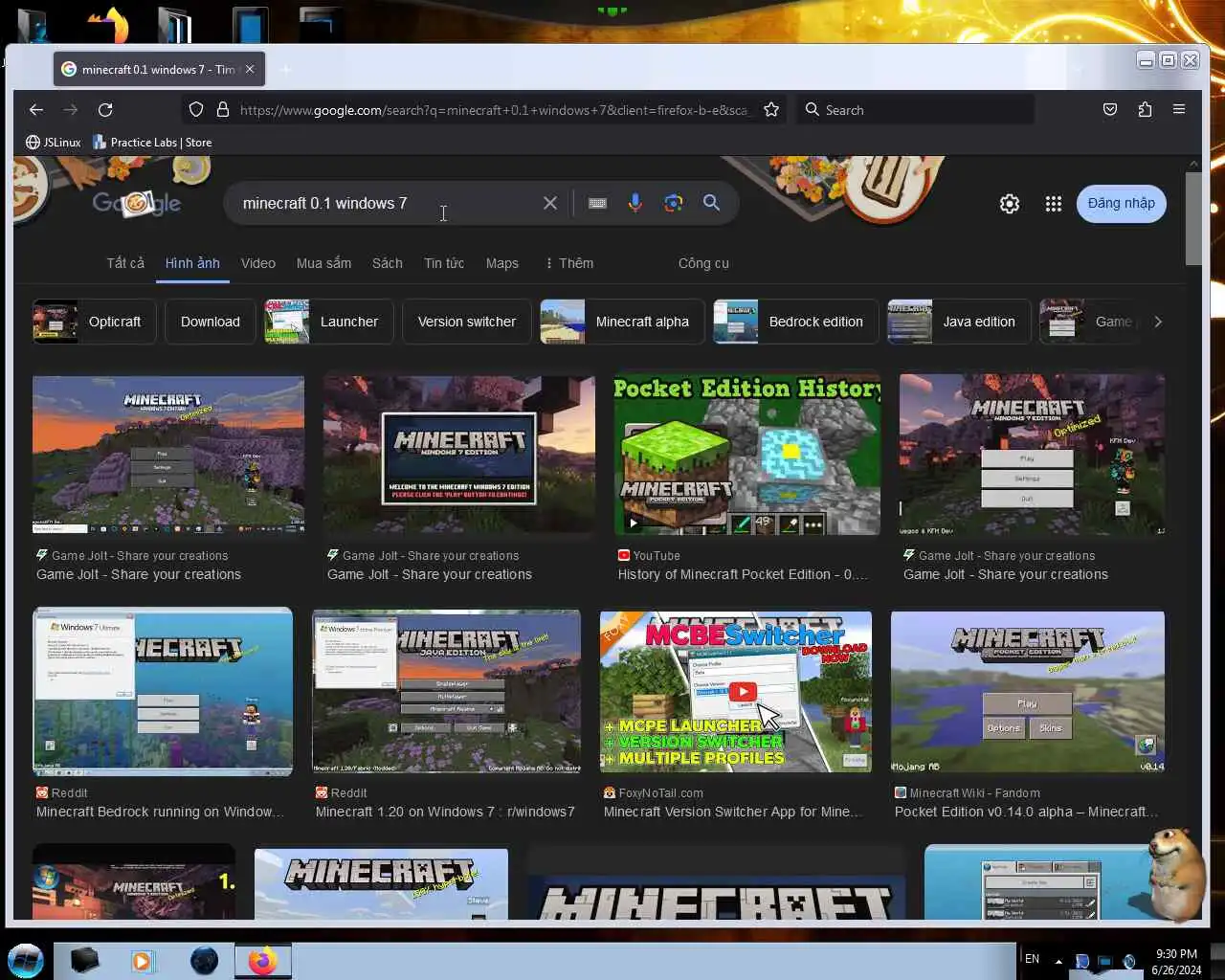Show hidden system tray icons
This screenshot has width=1225, height=980.
point(1058,961)
